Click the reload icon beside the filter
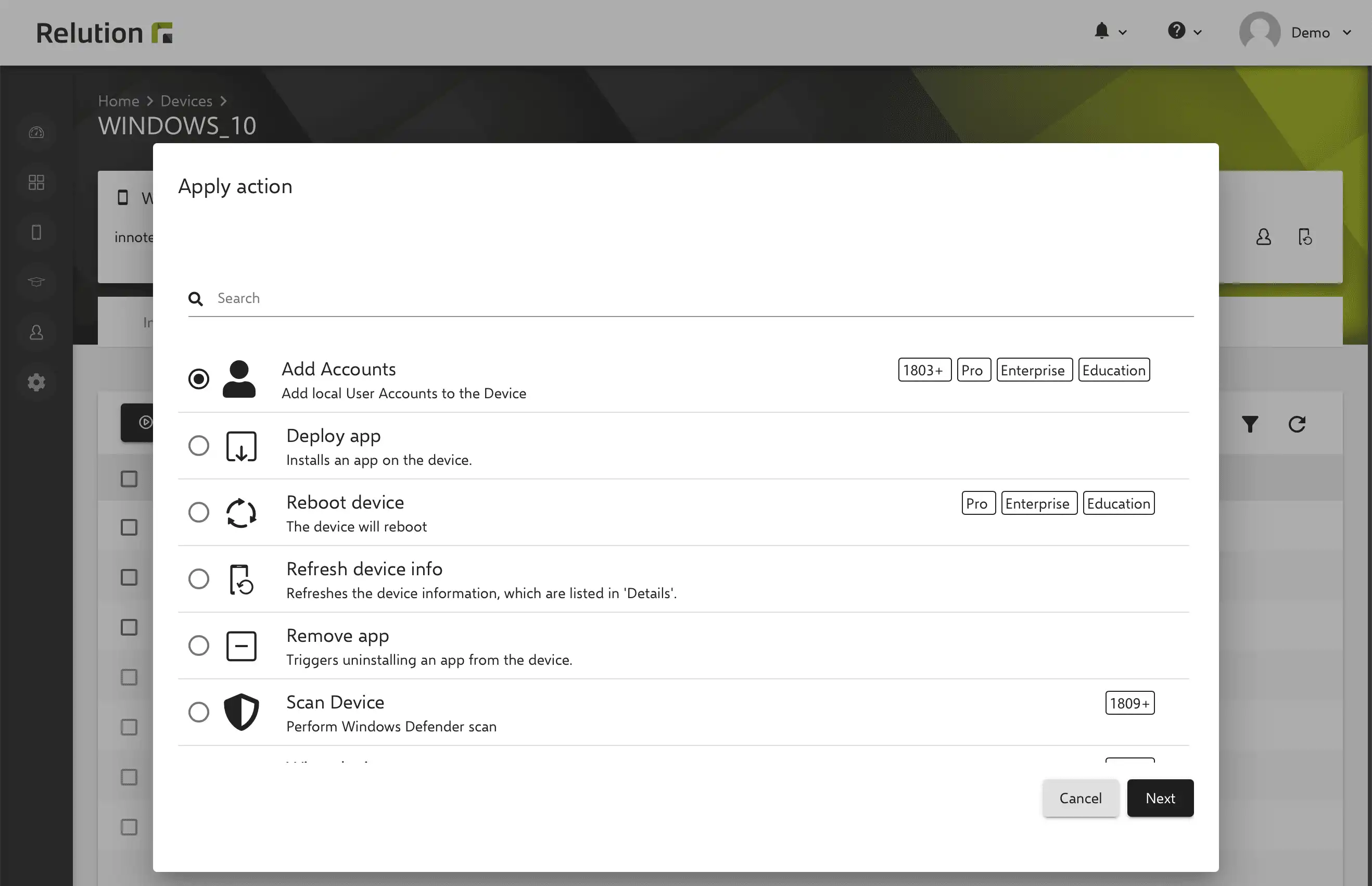The height and width of the screenshot is (886, 1372). click(1297, 425)
